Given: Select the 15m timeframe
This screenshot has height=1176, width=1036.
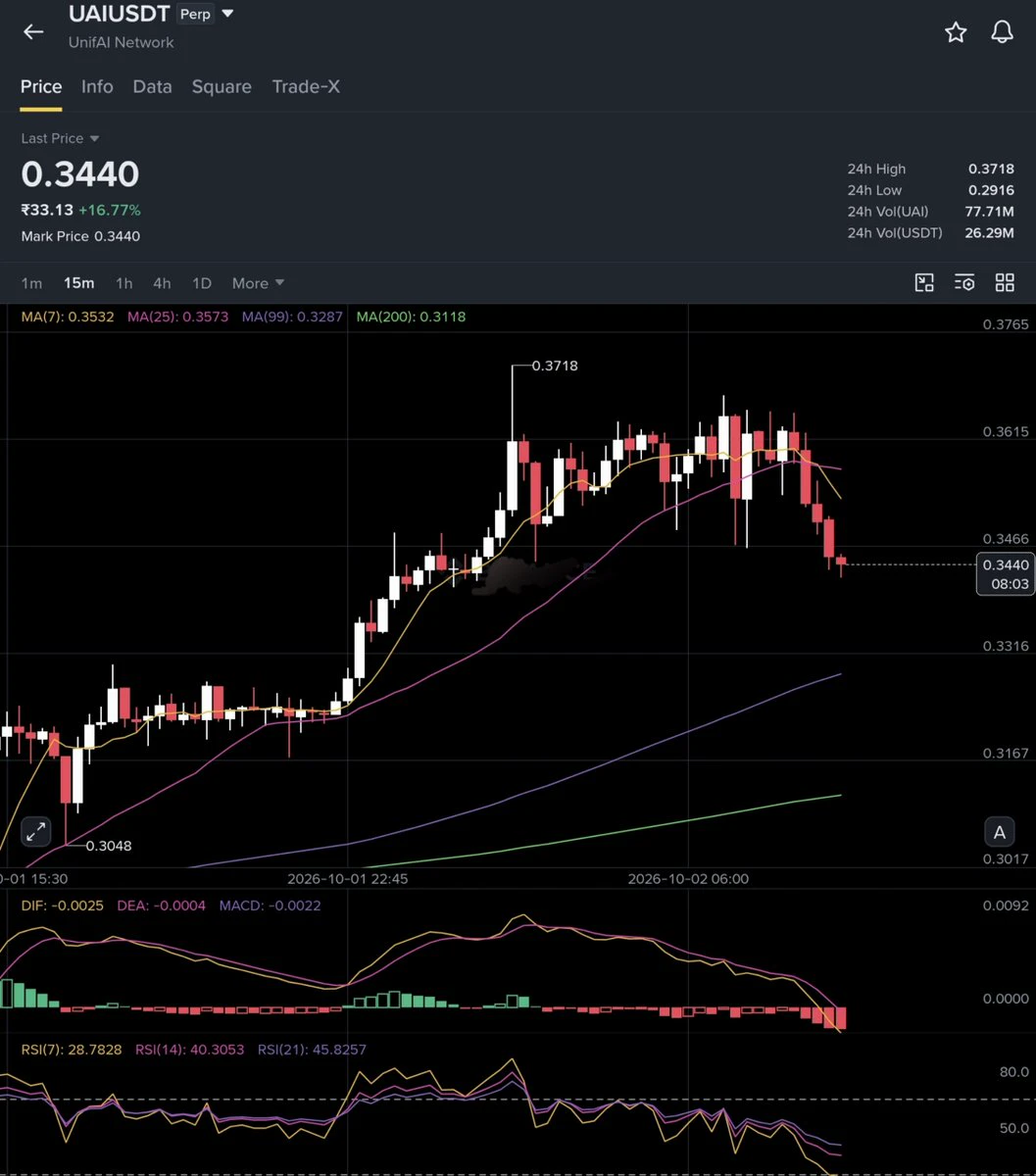Looking at the screenshot, I should (79, 283).
